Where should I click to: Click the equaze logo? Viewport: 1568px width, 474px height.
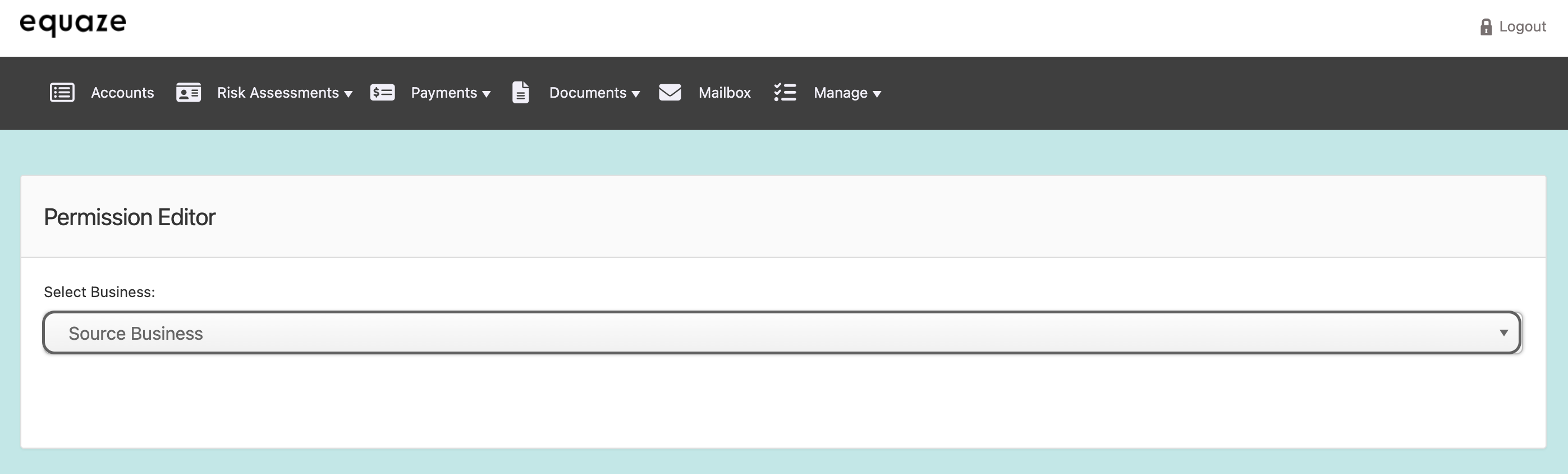73,23
